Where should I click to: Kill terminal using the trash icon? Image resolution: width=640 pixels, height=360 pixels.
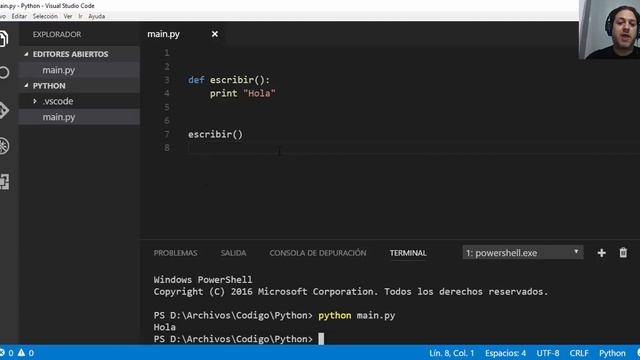click(x=623, y=253)
